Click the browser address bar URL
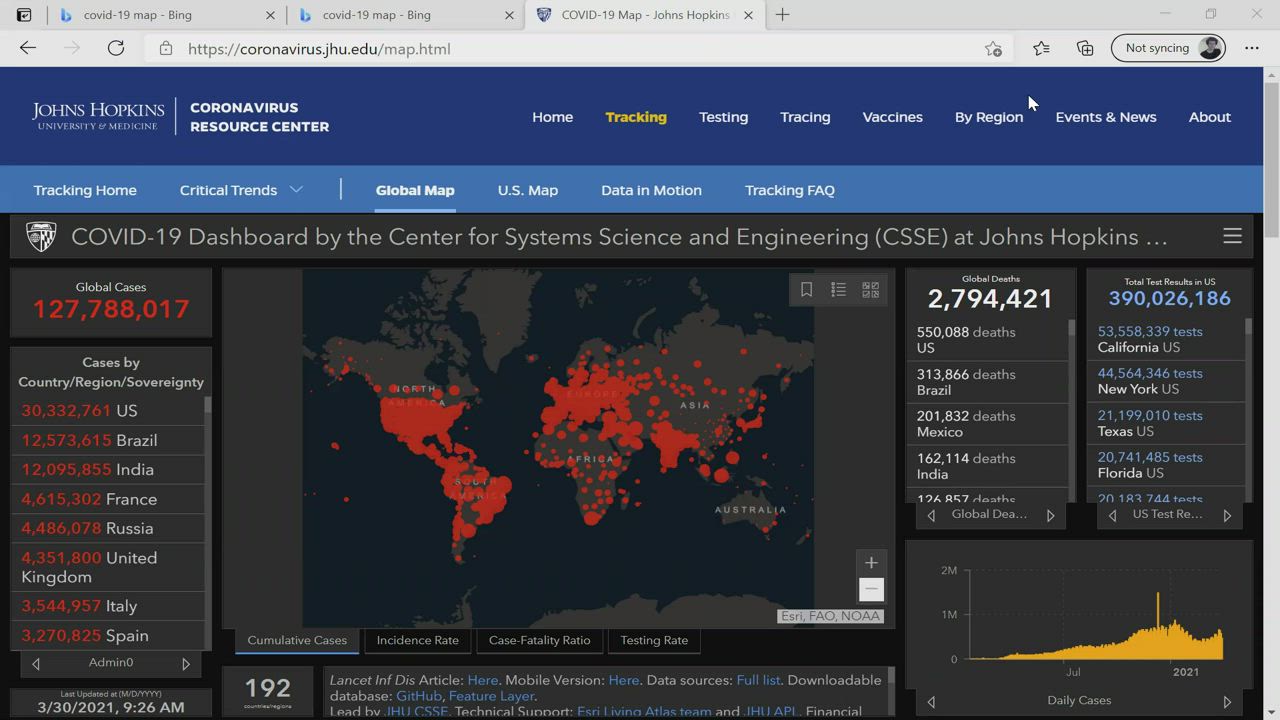 (x=319, y=48)
